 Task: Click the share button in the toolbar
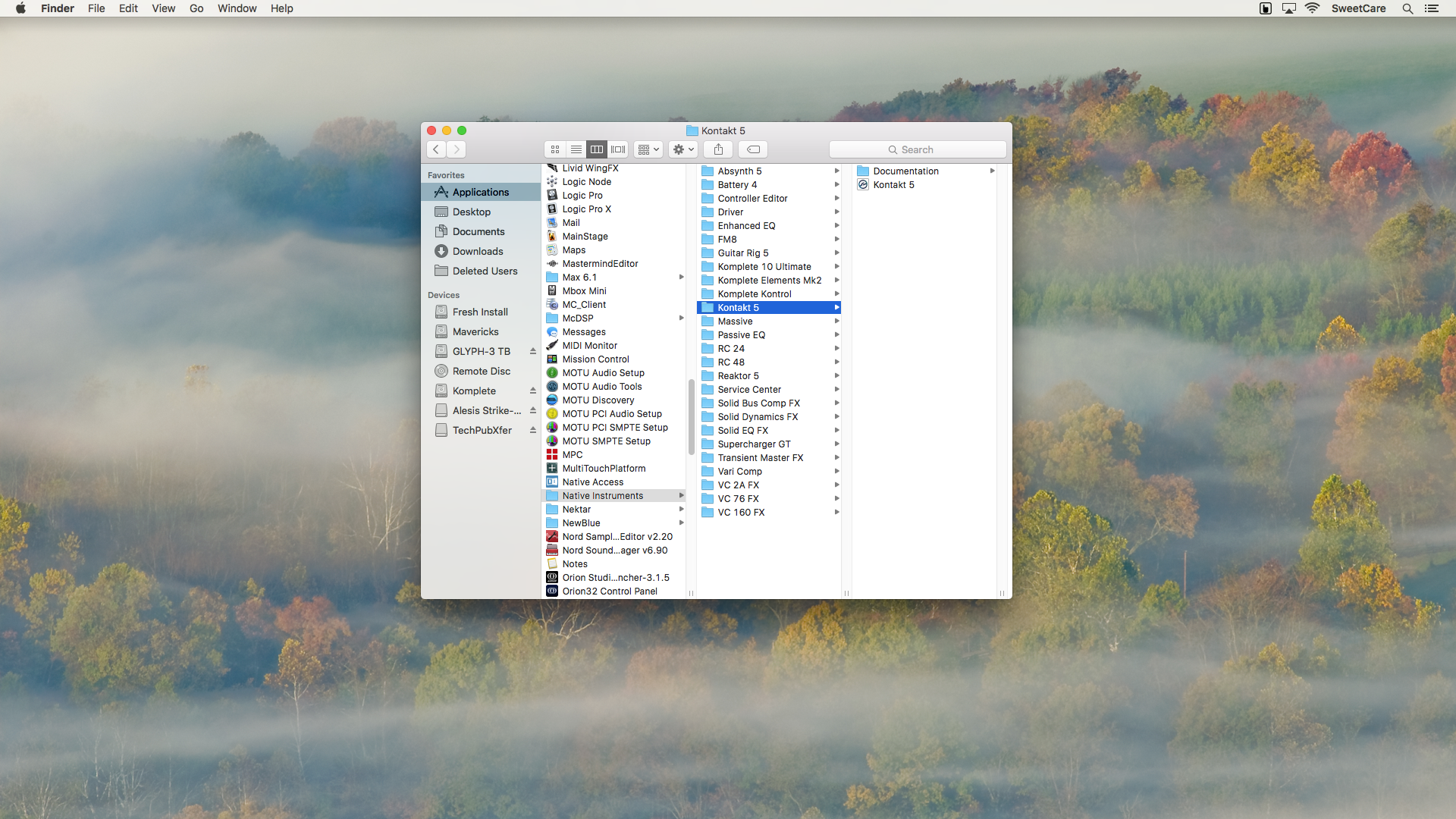pos(718,149)
